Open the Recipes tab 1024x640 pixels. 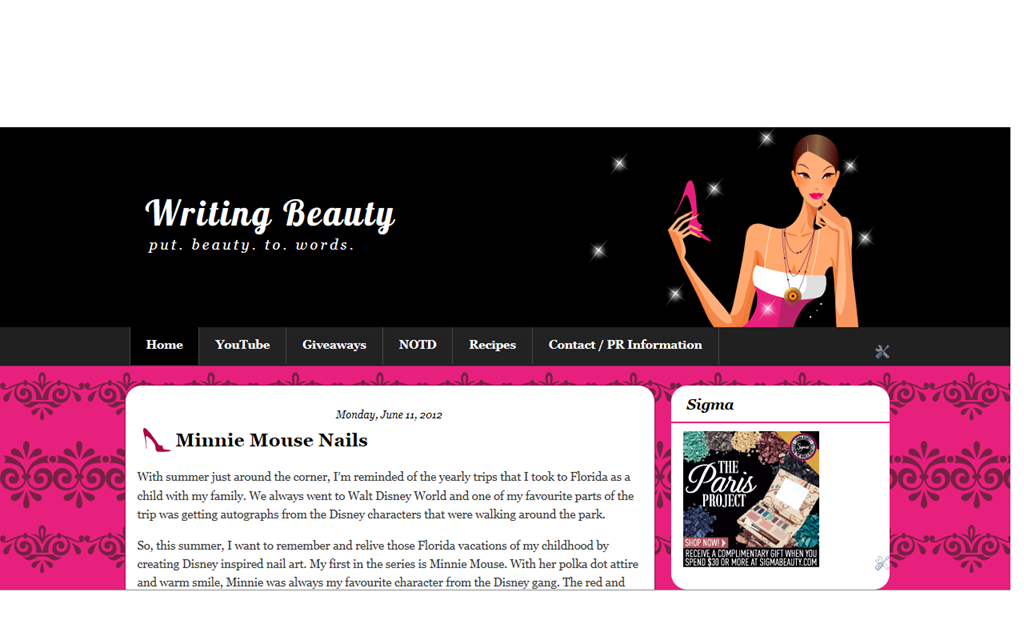pyautogui.click(x=492, y=345)
